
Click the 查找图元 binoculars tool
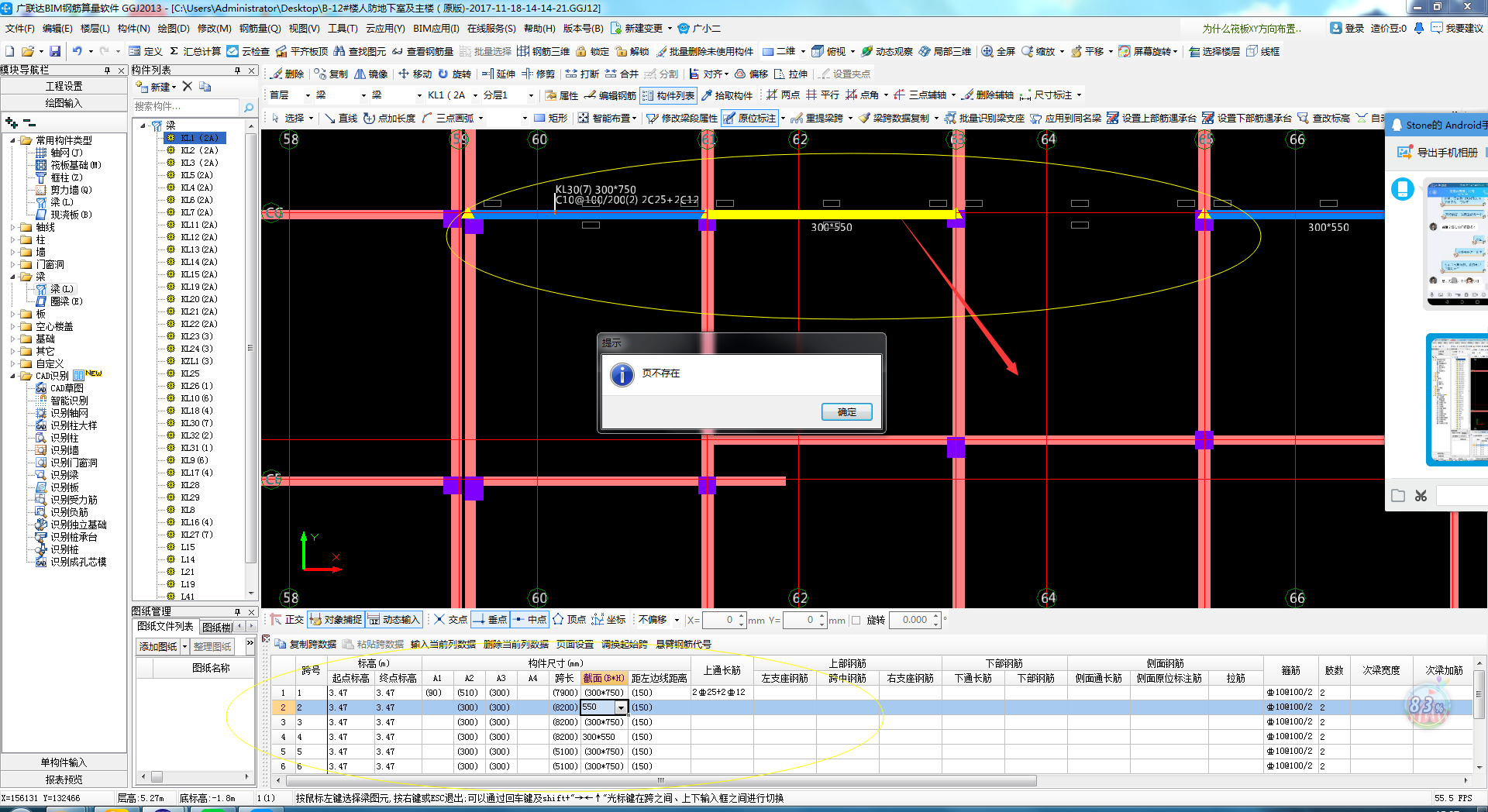(360, 51)
